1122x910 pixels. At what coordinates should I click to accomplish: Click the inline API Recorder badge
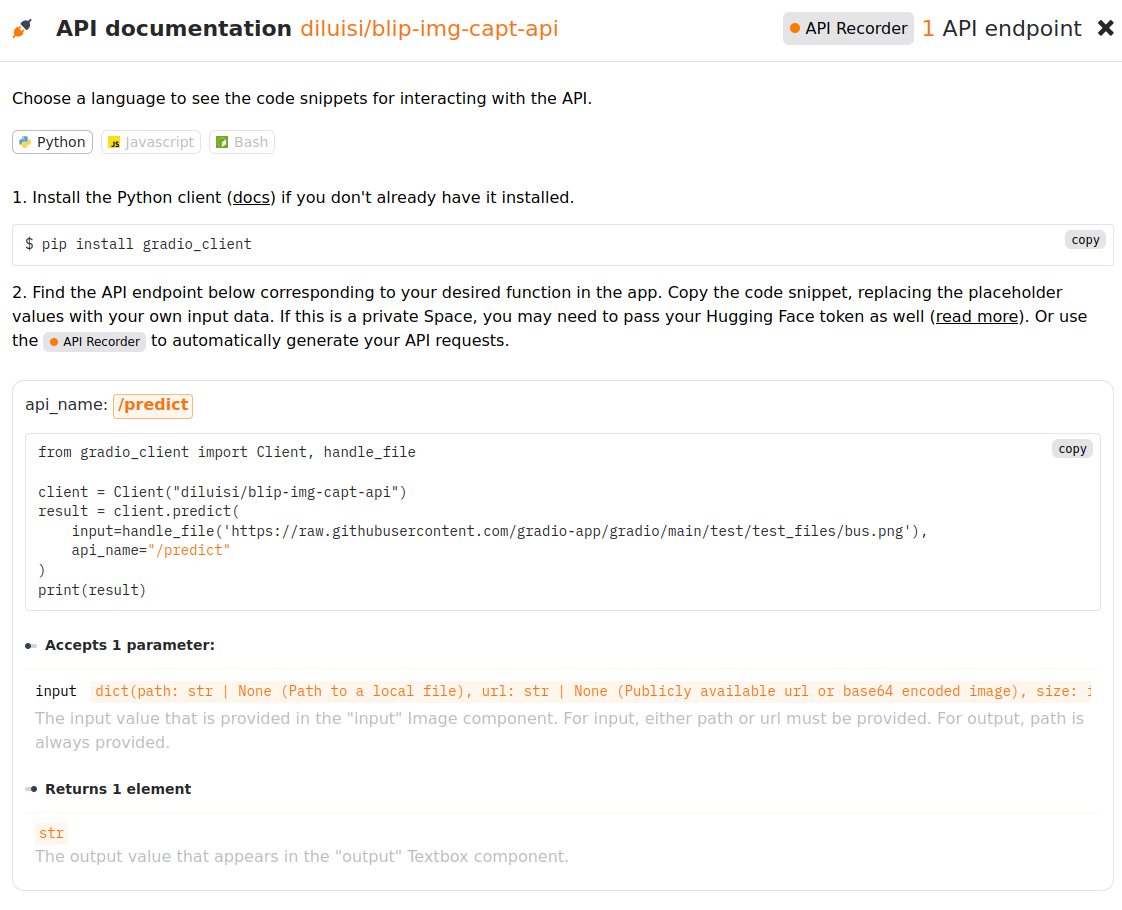(x=94, y=341)
